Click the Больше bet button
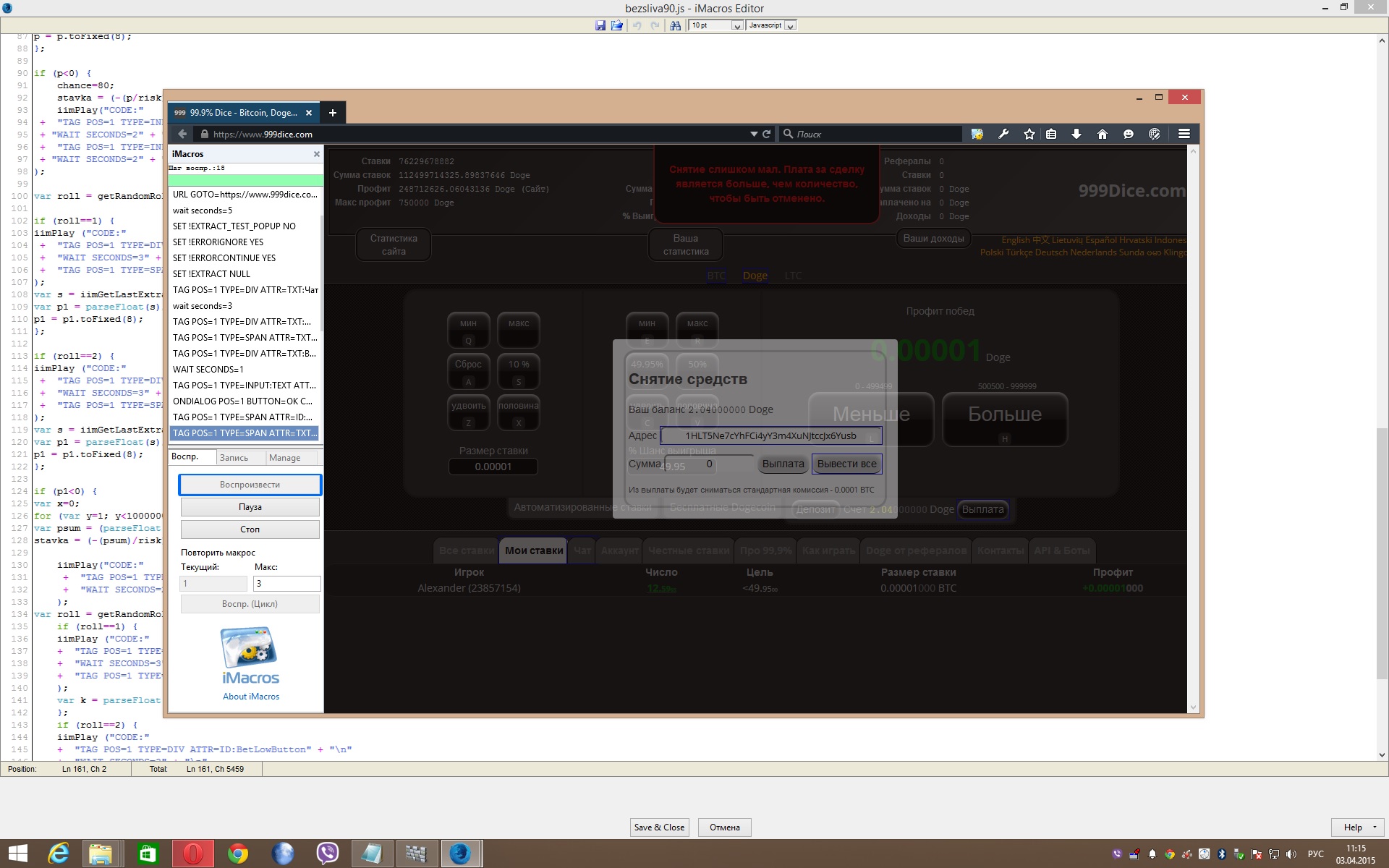 click(1005, 419)
